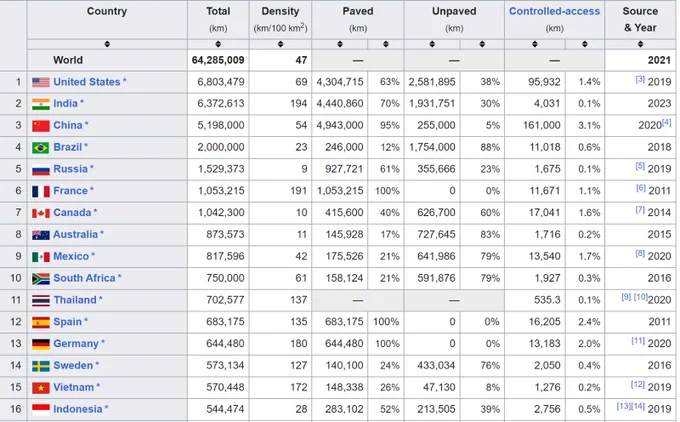Follow citation [5] in Russia row

pyautogui.click(x=640, y=166)
